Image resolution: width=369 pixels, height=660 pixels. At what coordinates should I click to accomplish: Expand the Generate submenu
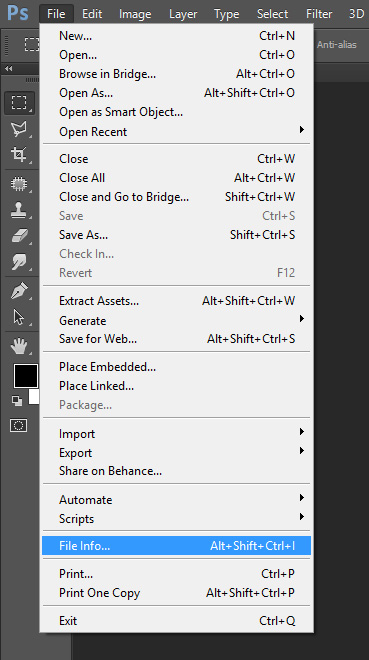177,320
